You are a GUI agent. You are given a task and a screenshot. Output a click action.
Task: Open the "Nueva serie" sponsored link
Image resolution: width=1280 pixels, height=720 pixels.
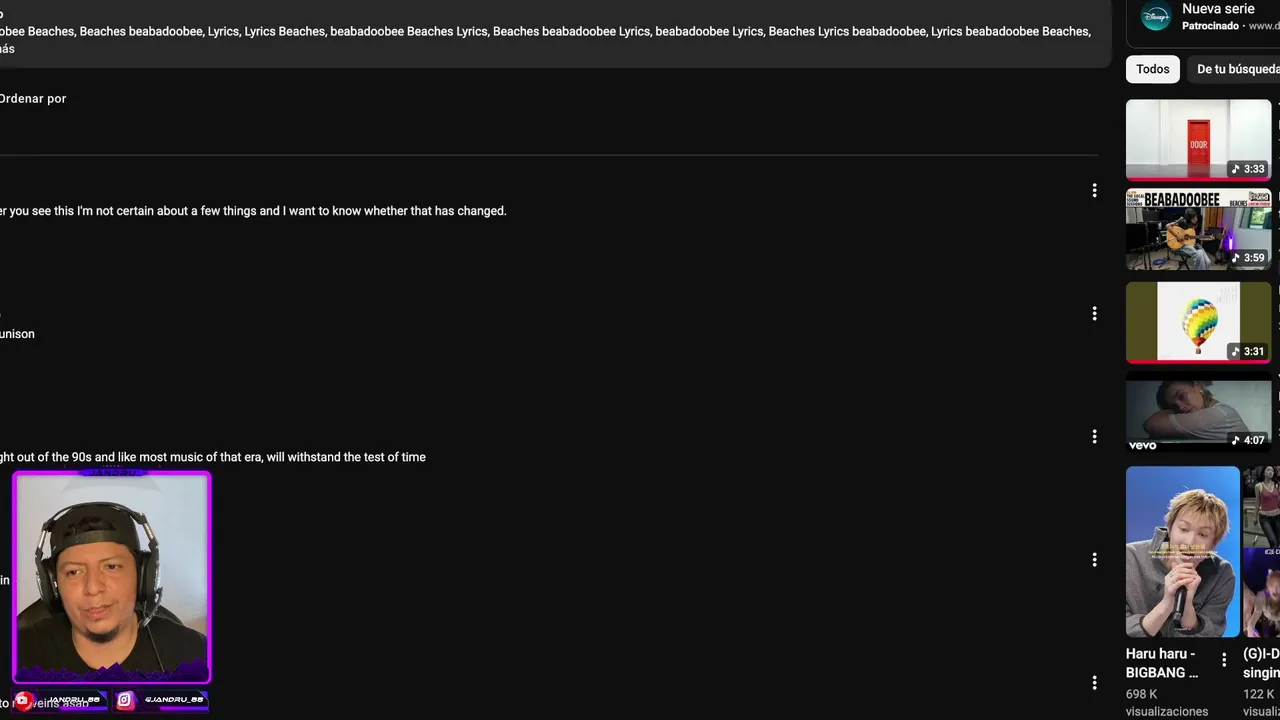pyautogui.click(x=1218, y=9)
